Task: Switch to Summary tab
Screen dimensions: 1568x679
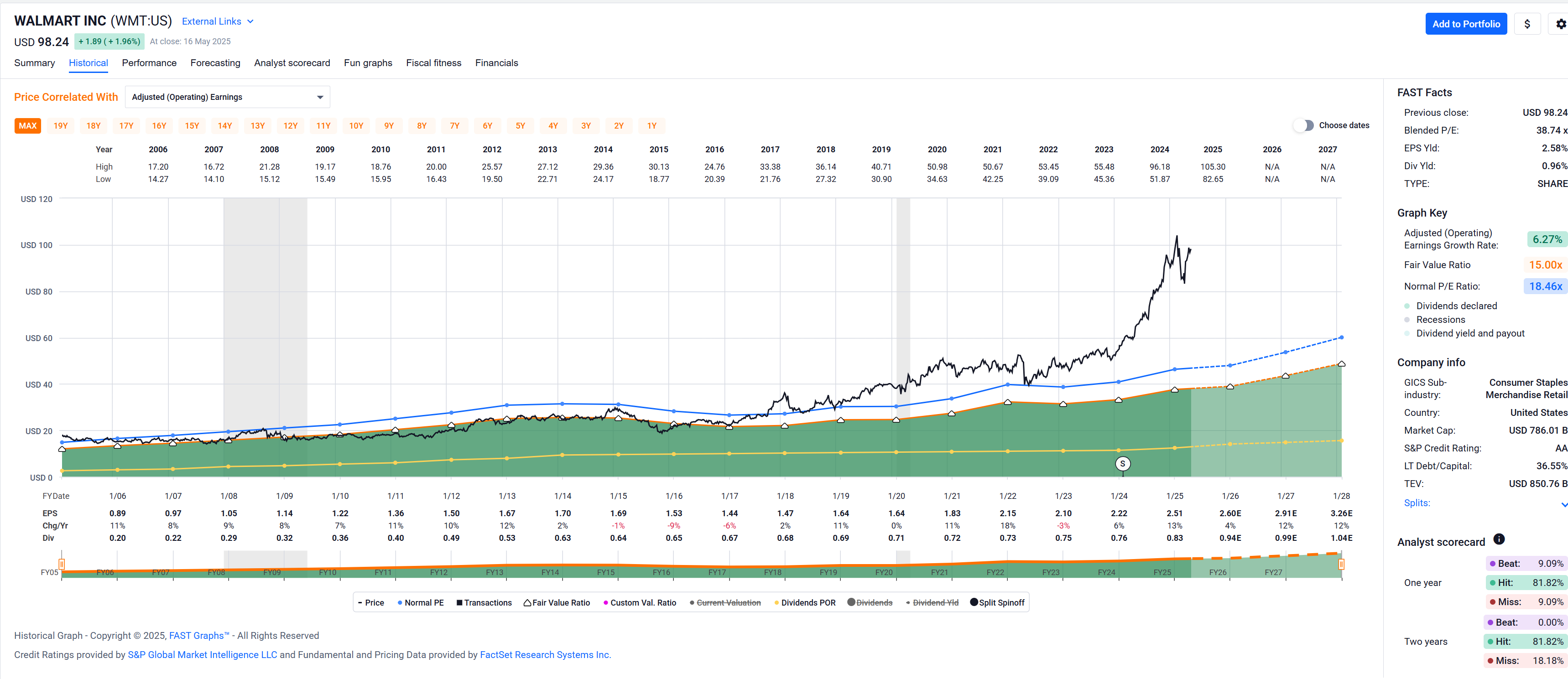Action: tap(35, 63)
